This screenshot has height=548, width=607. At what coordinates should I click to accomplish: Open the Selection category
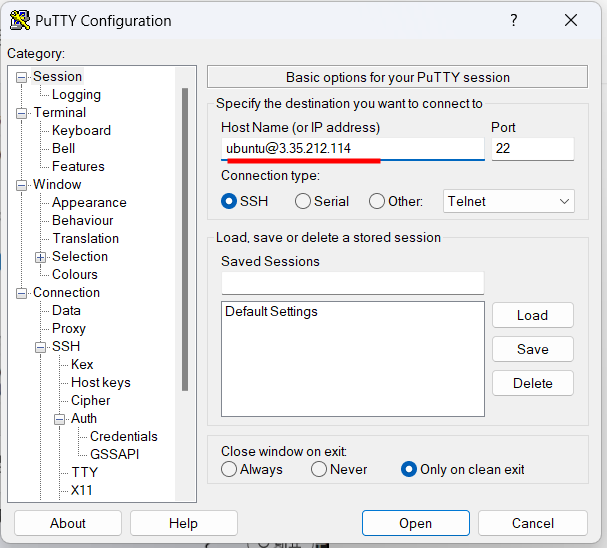coord(80,257)
